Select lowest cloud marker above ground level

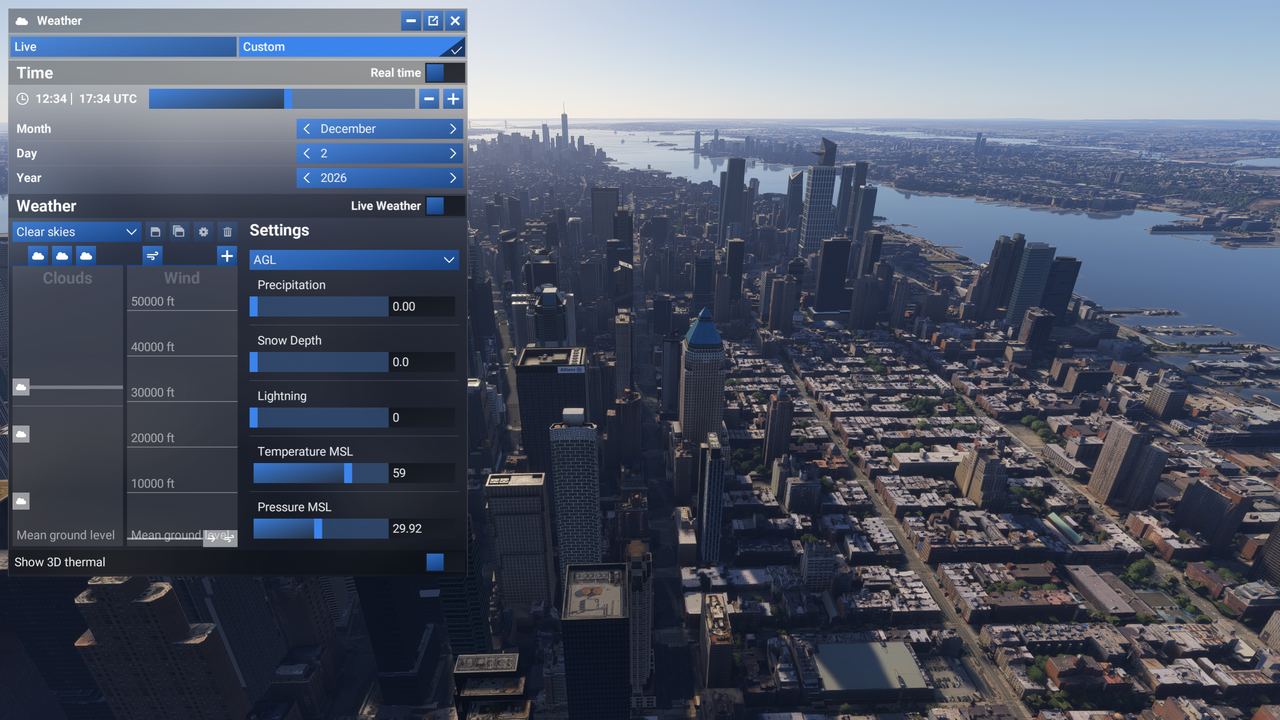(21, 501)
